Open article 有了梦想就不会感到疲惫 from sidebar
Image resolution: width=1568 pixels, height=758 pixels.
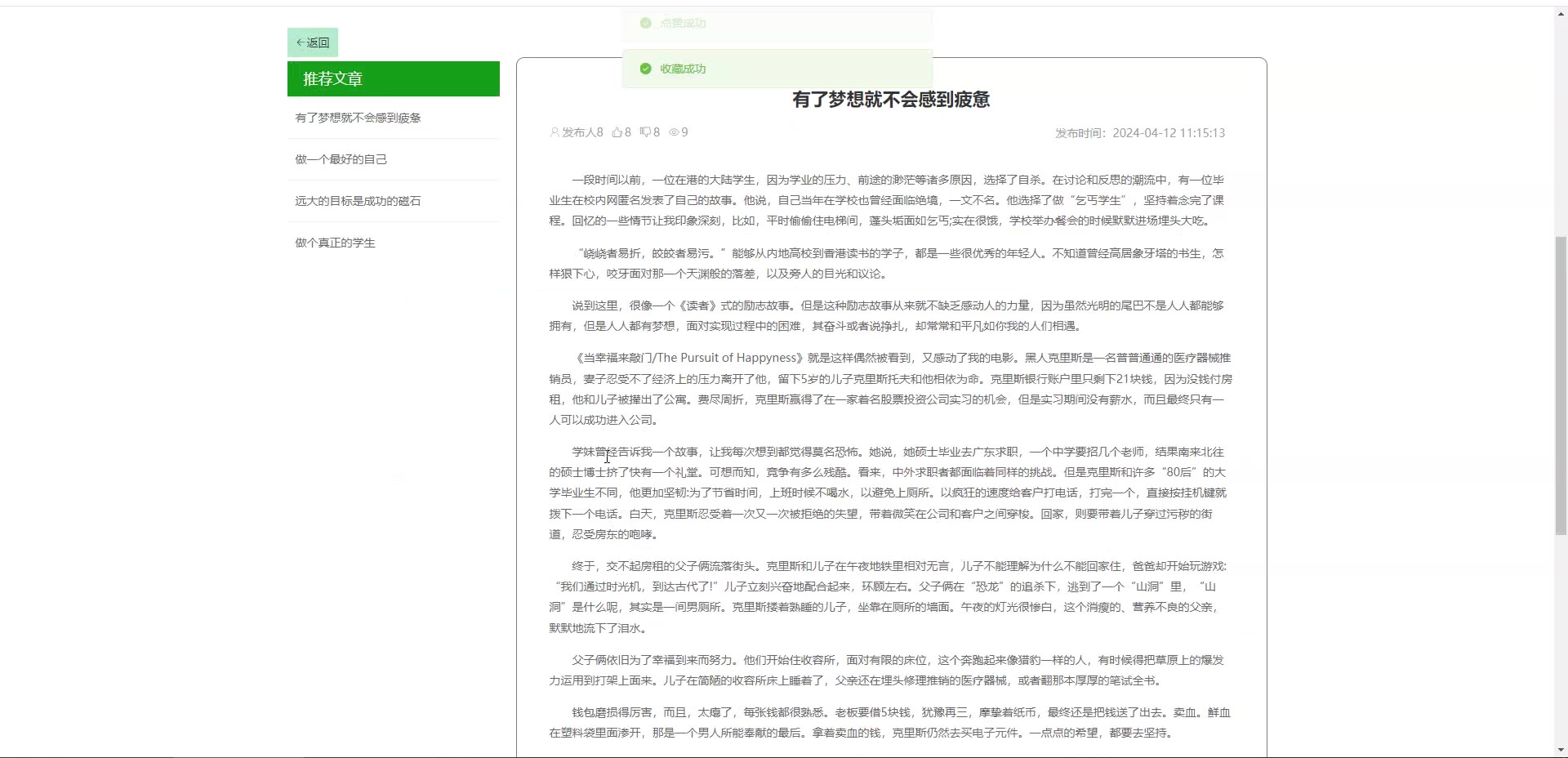click(358, 118)
